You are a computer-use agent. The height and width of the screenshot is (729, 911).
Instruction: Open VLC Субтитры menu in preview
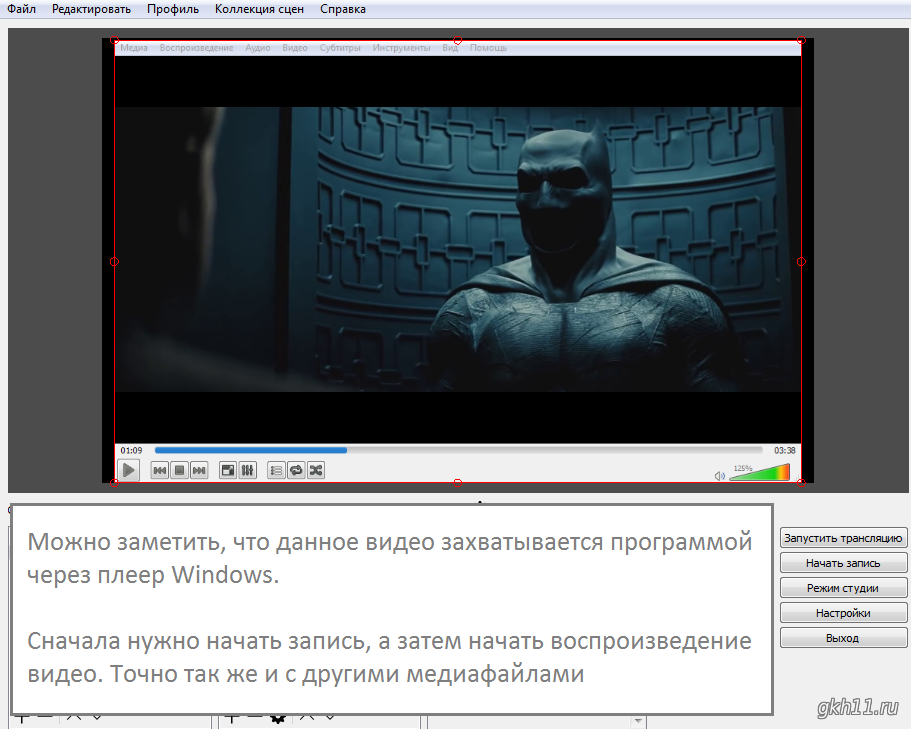340,48
